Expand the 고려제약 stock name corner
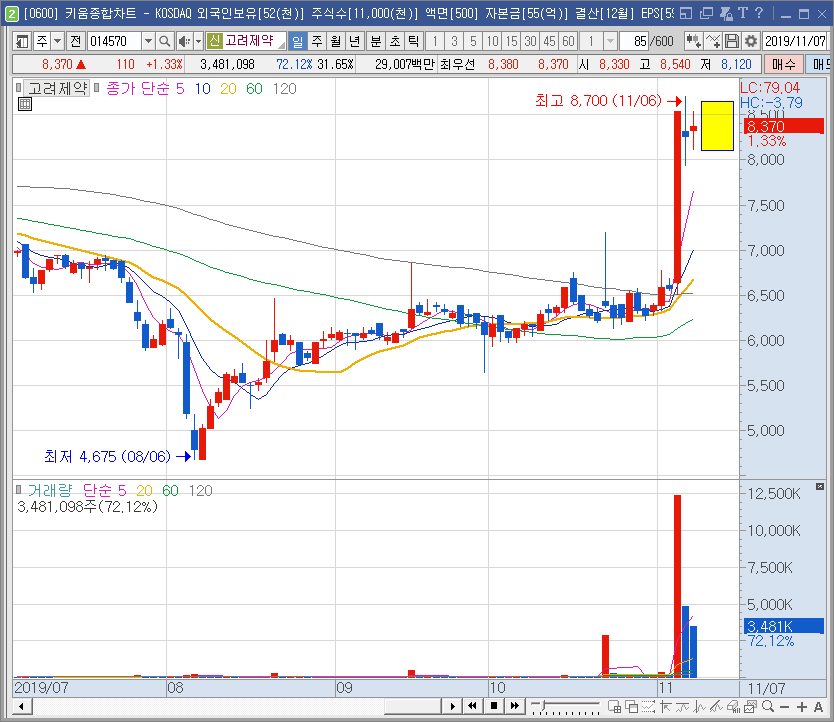 (x=280, y=44)
